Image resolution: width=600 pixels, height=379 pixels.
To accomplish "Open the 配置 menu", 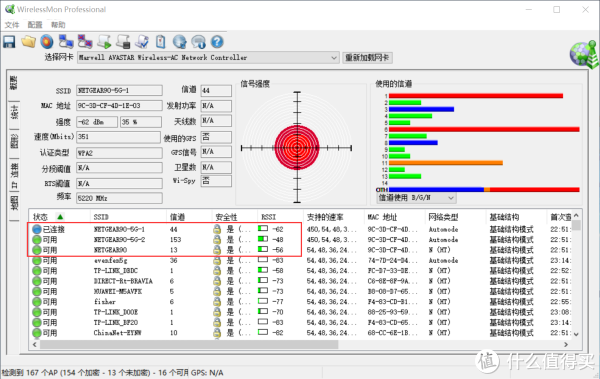I will (35, 25).
